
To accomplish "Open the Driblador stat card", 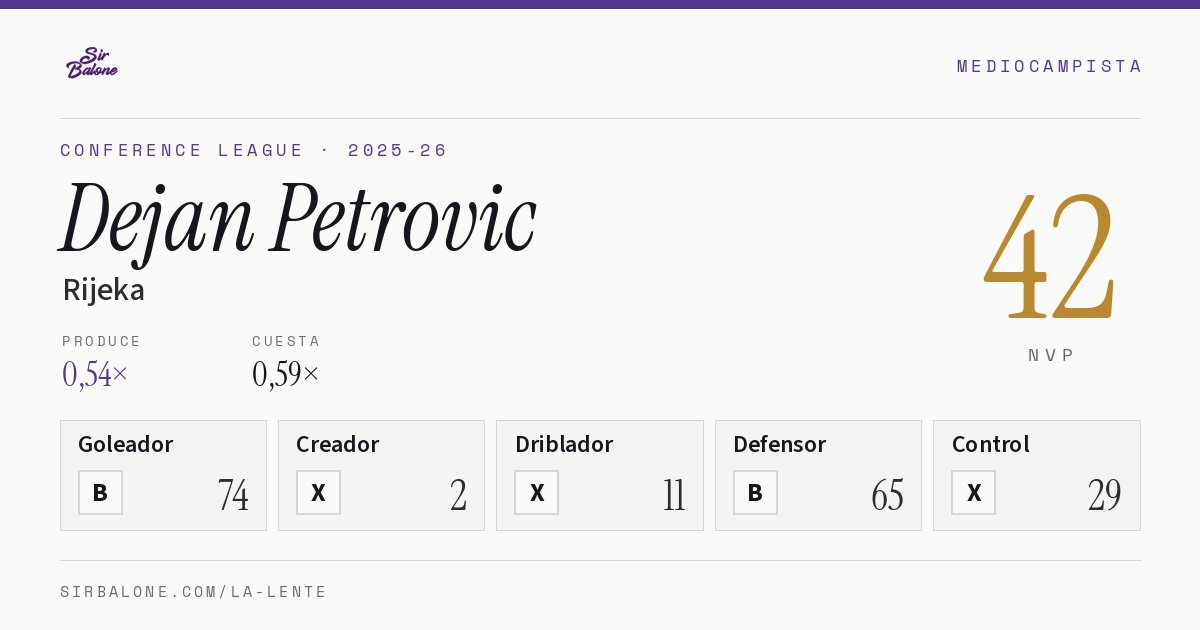I will (600, 475).
